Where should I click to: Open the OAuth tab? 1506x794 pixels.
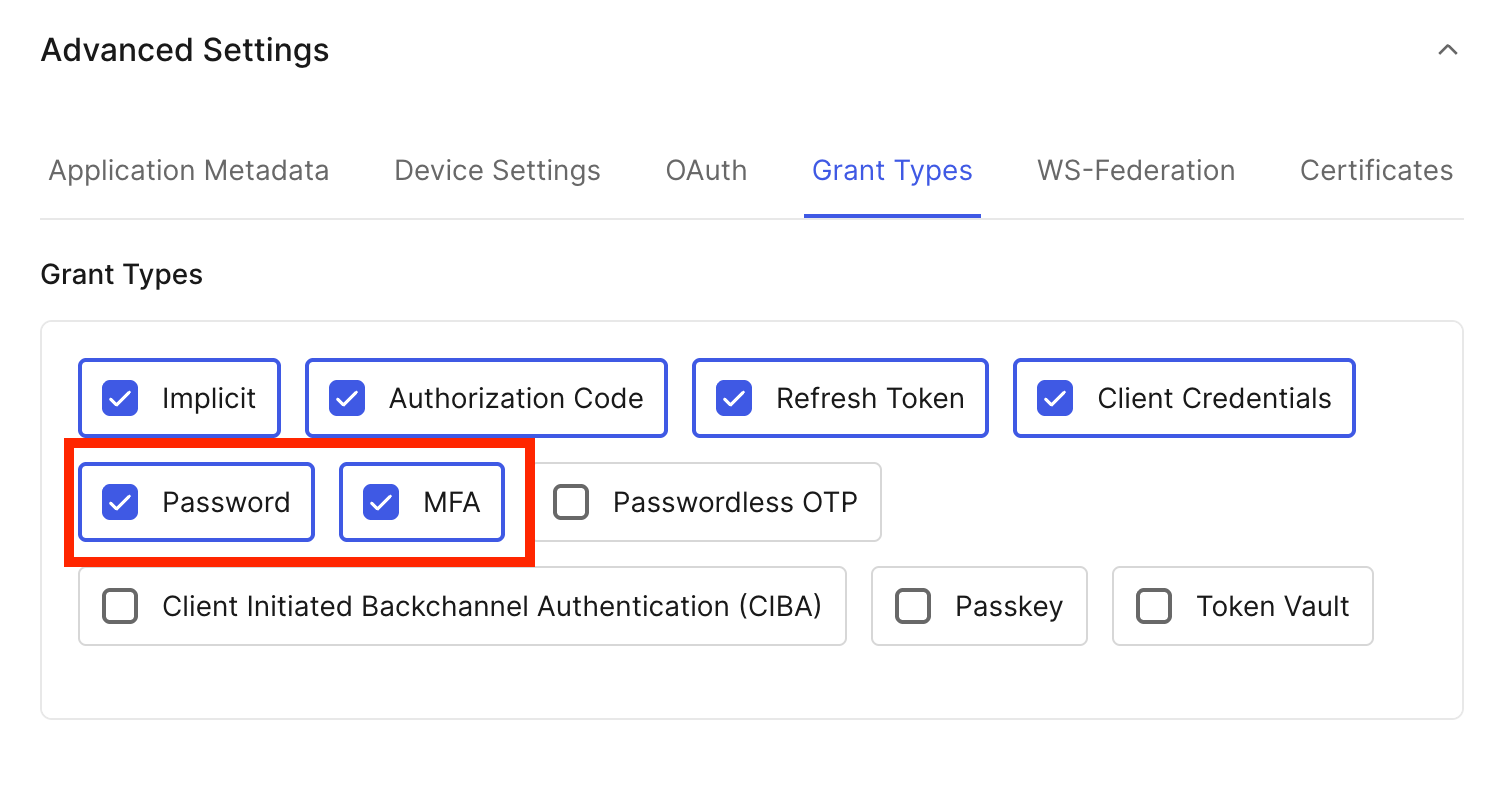pos(706,170)
